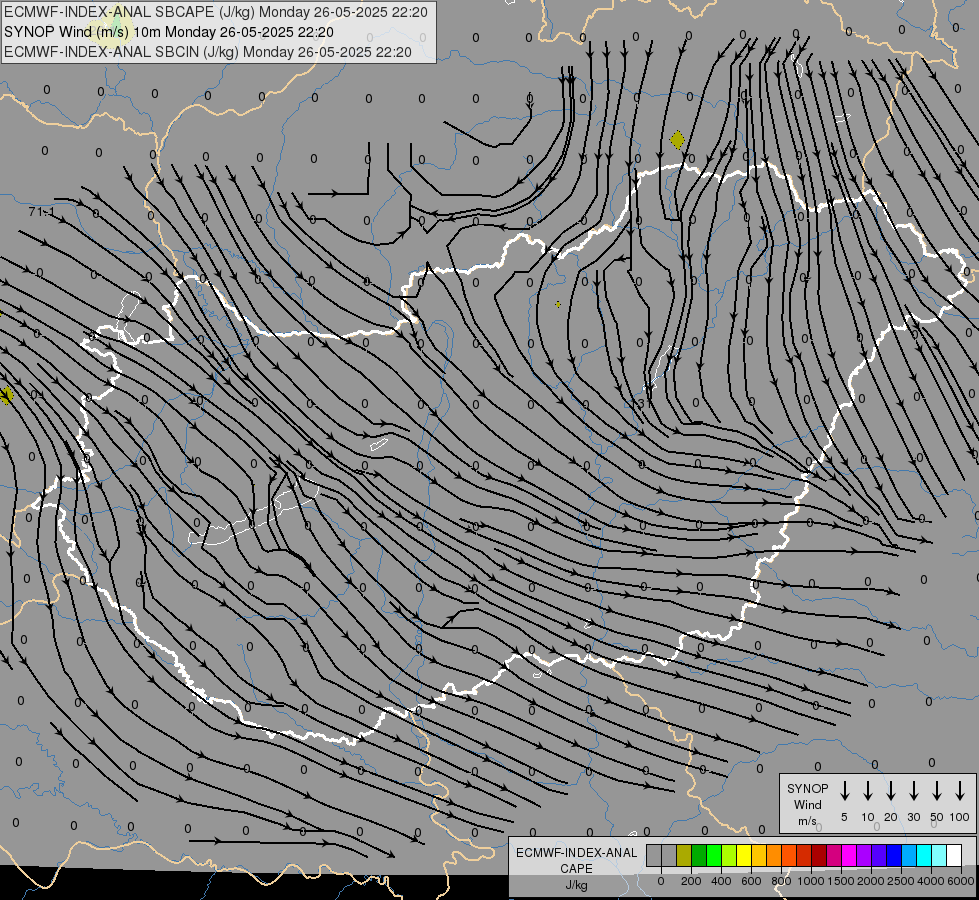Viewport: 979px width, 900px height.
Task: Click the 1500 tick label on the CAPE scale
Action: (x=841, y=881)
